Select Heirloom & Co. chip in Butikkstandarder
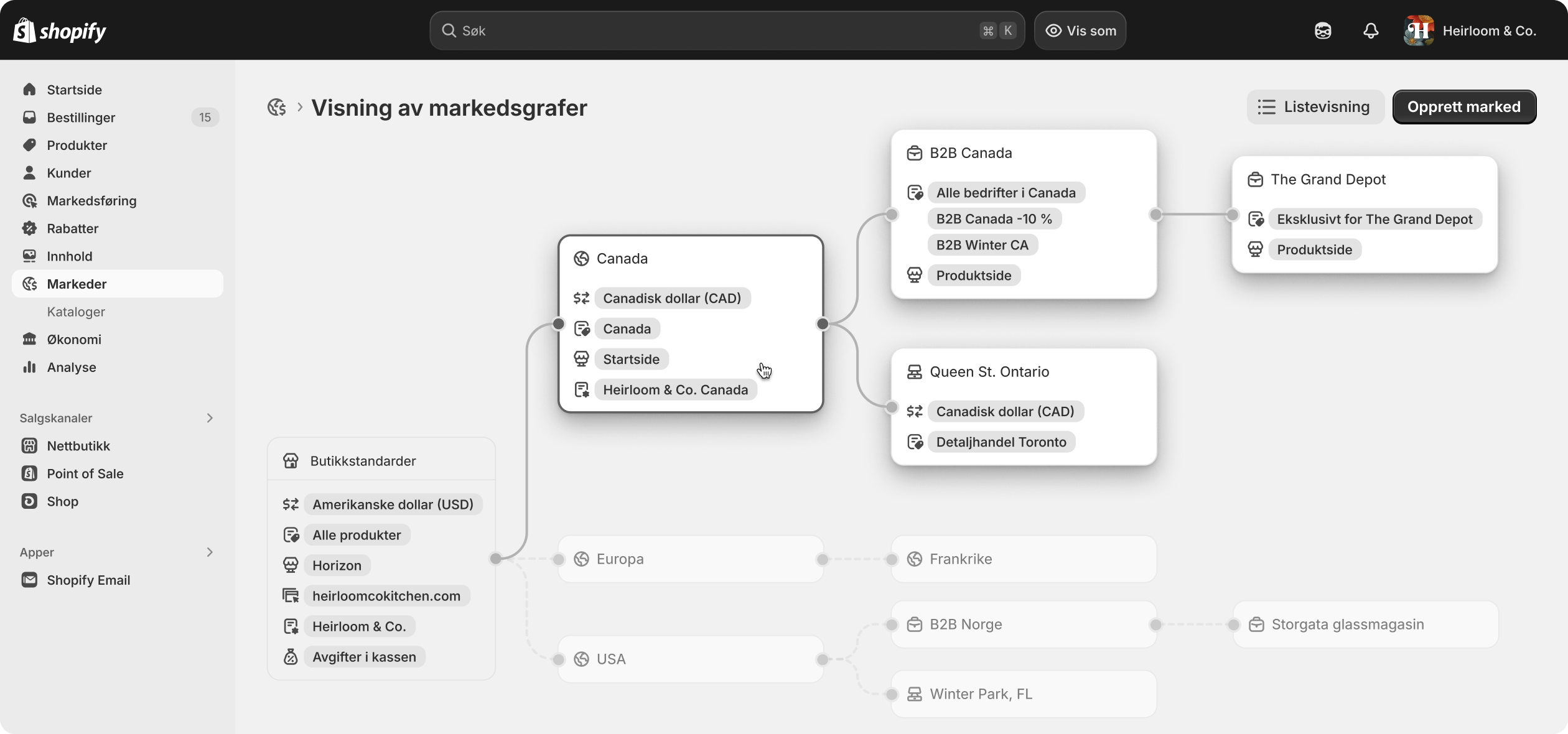 (359, 626)
